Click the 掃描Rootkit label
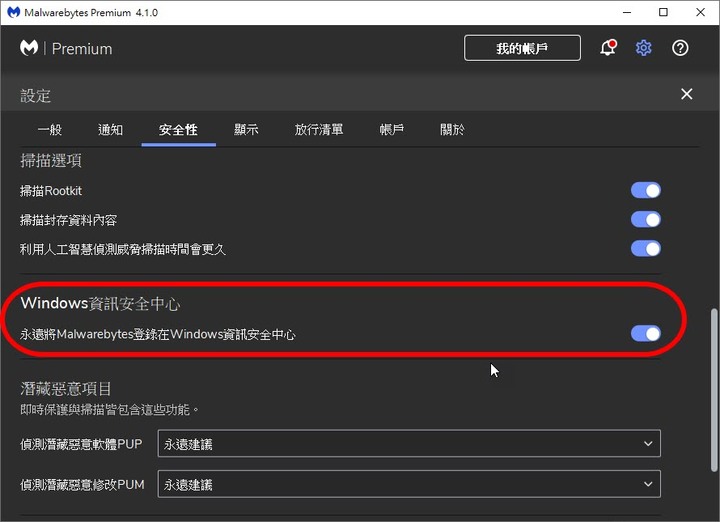This screenshot has height=522, width=720. tap(51, 191)
